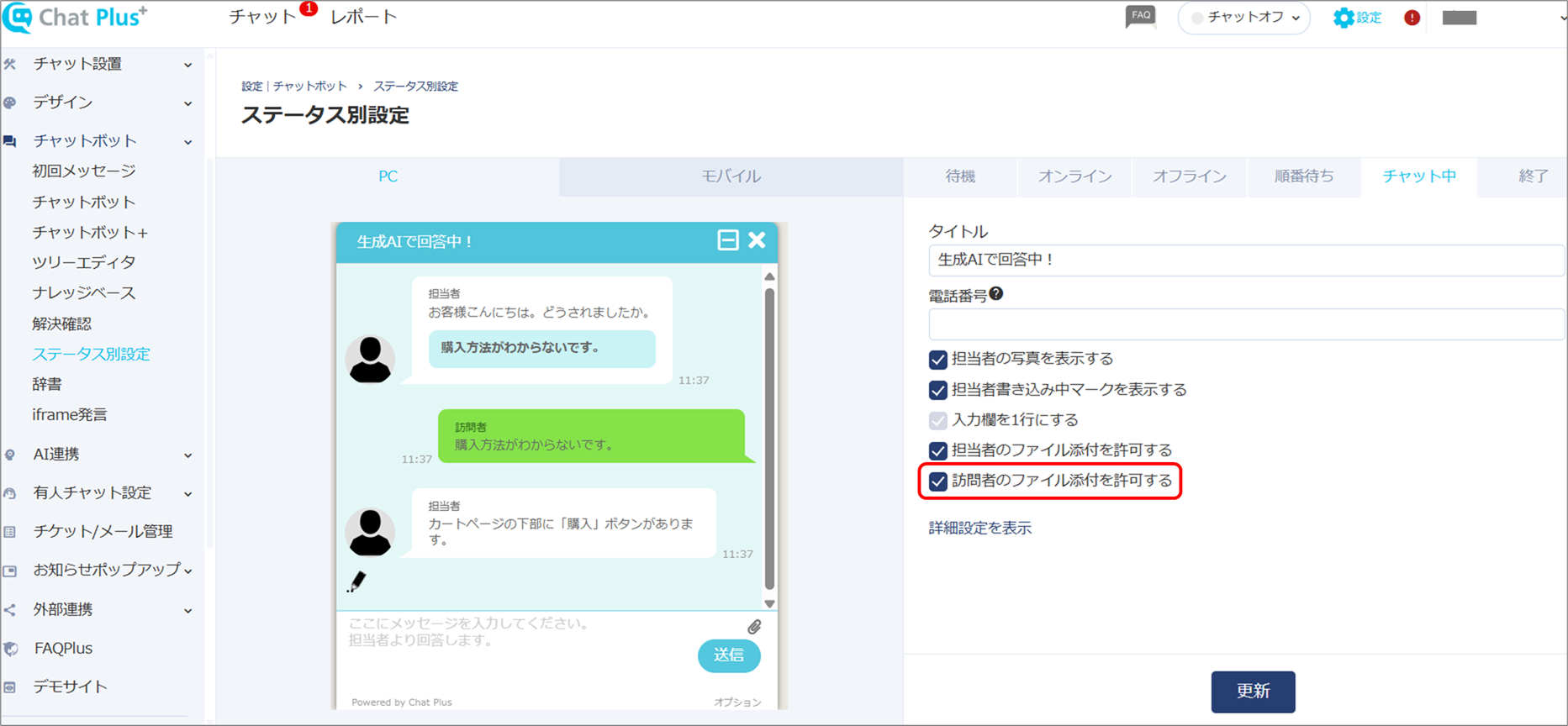
Task: Click the 更新 button
Action: pos(1253,692)
